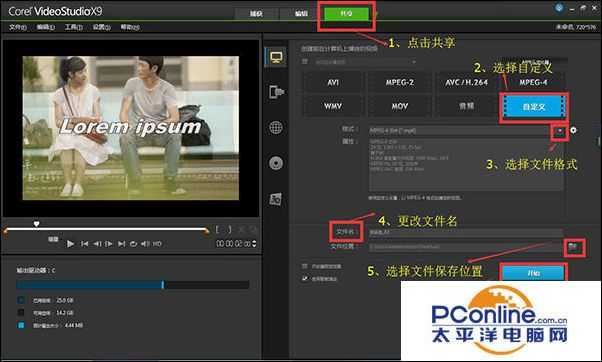Click the output drive usage bar
This screenshot has width=602, height=362.
(x=133, y=284)
